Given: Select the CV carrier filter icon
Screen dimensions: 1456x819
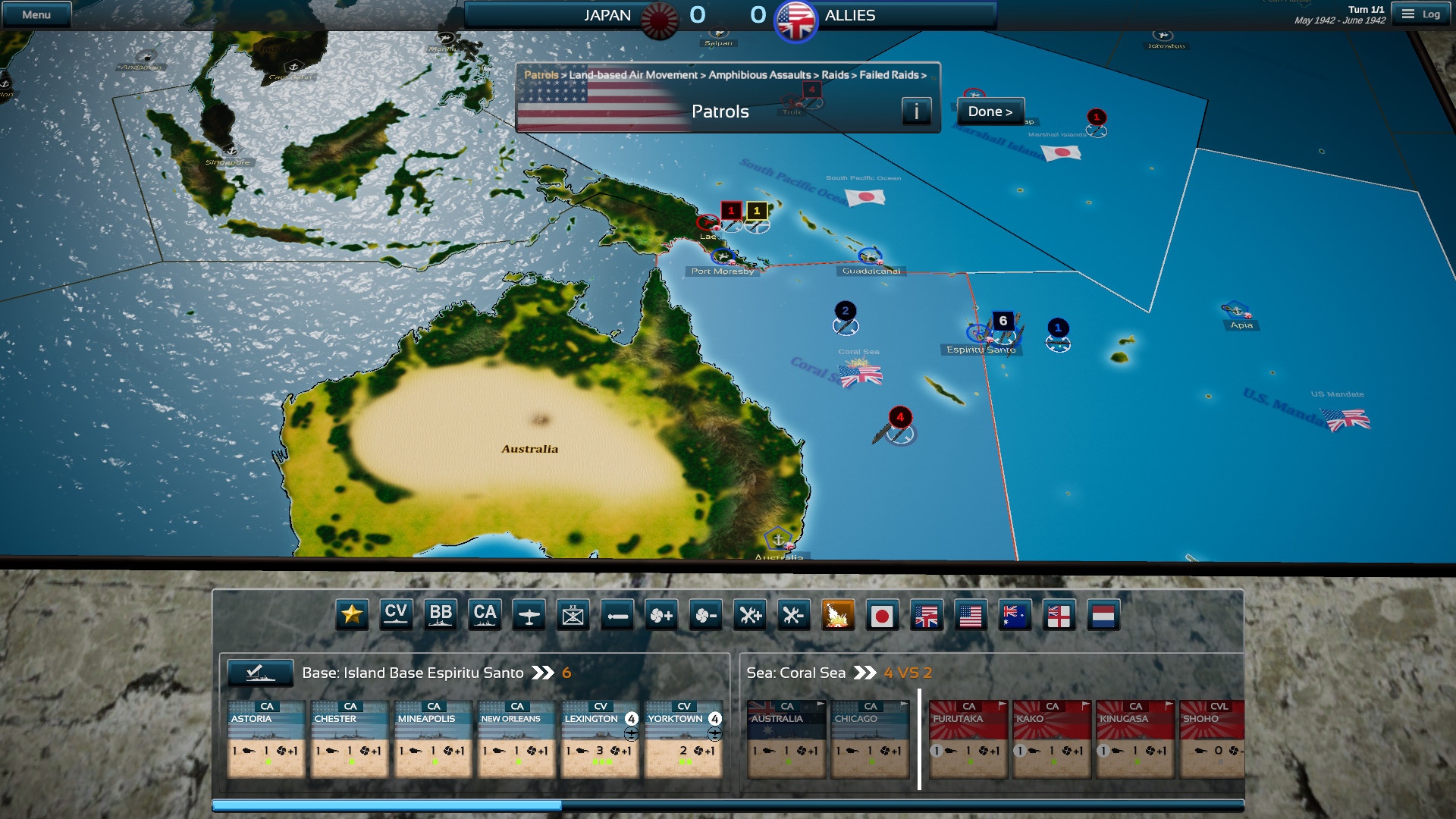Looking at the screenshot, I should [397, 615].
